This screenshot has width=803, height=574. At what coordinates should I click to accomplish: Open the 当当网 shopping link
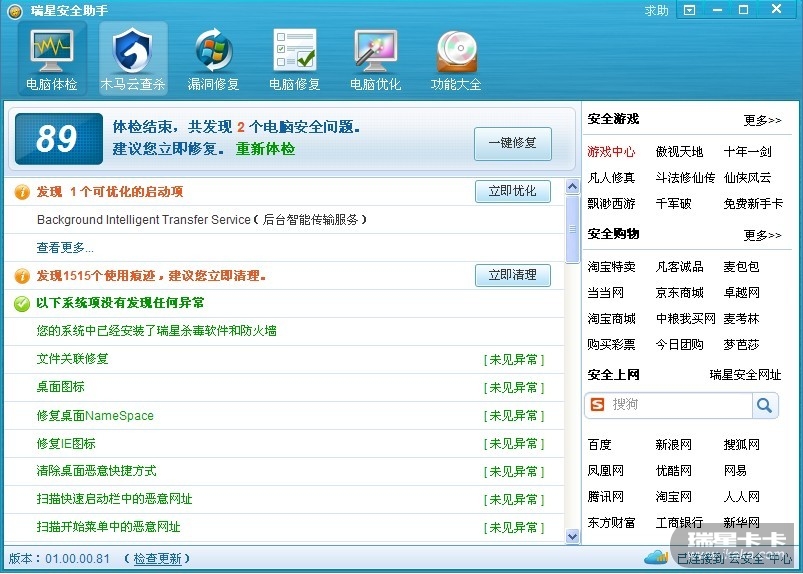[x=605, y=293]
